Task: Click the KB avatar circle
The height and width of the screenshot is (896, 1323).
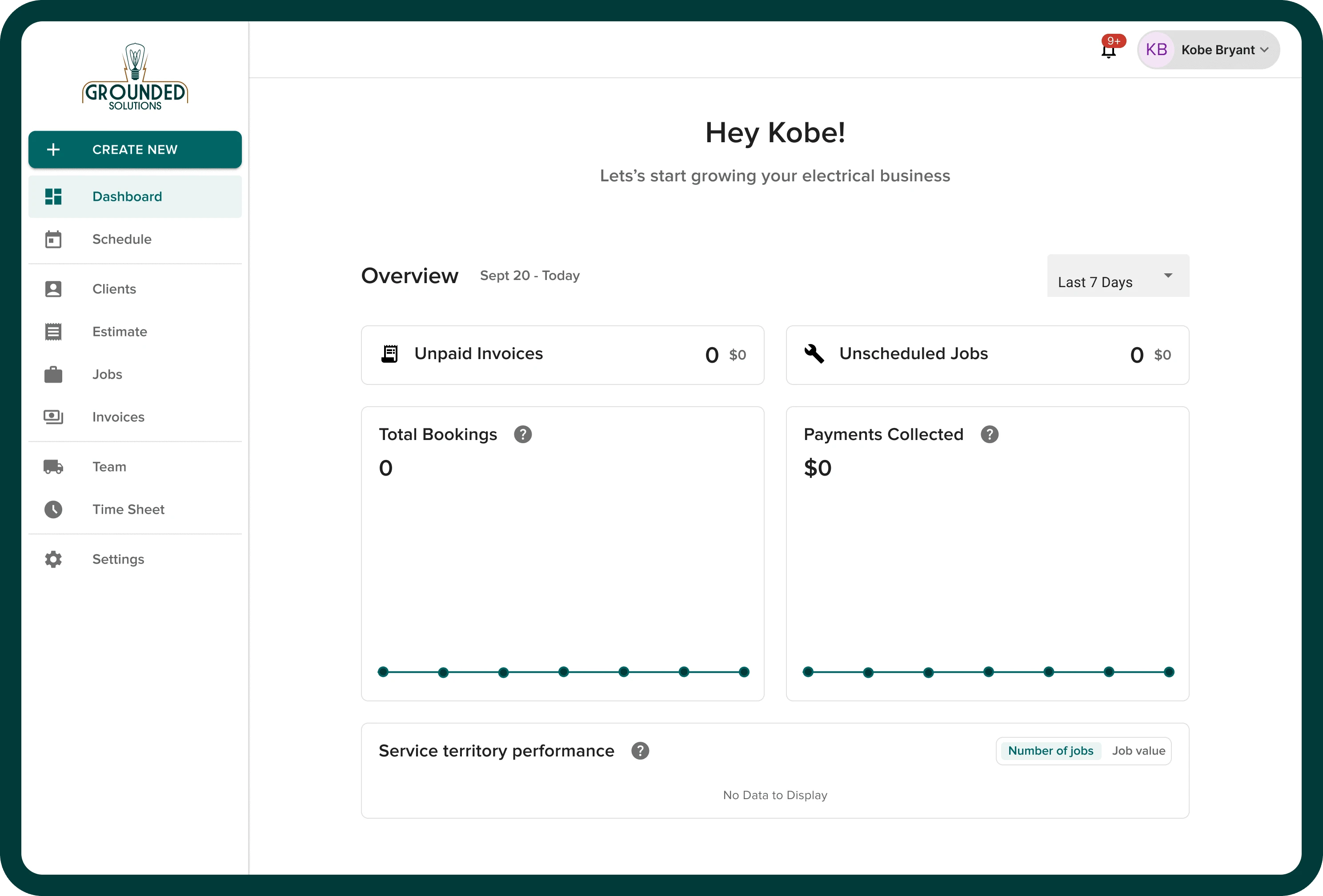Action: [x=1156, y=50]
